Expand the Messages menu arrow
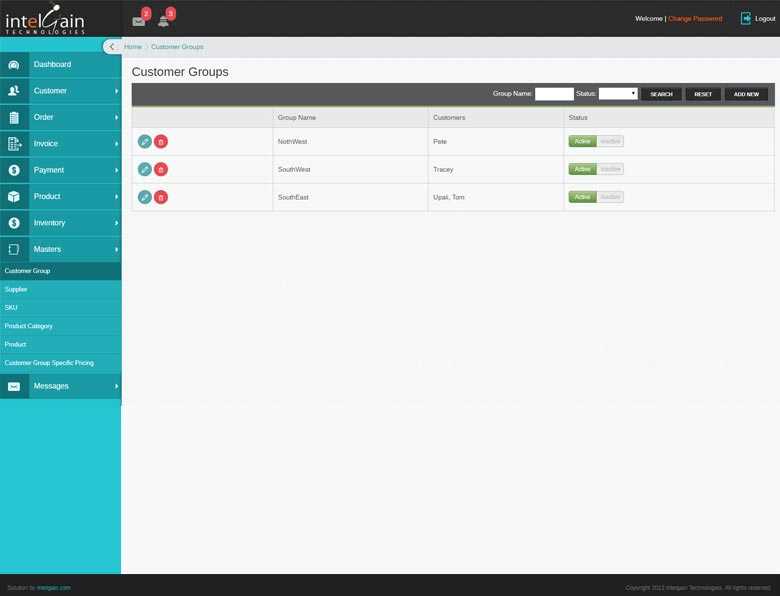Screen dimensions: 780x596 click(116, 387)
